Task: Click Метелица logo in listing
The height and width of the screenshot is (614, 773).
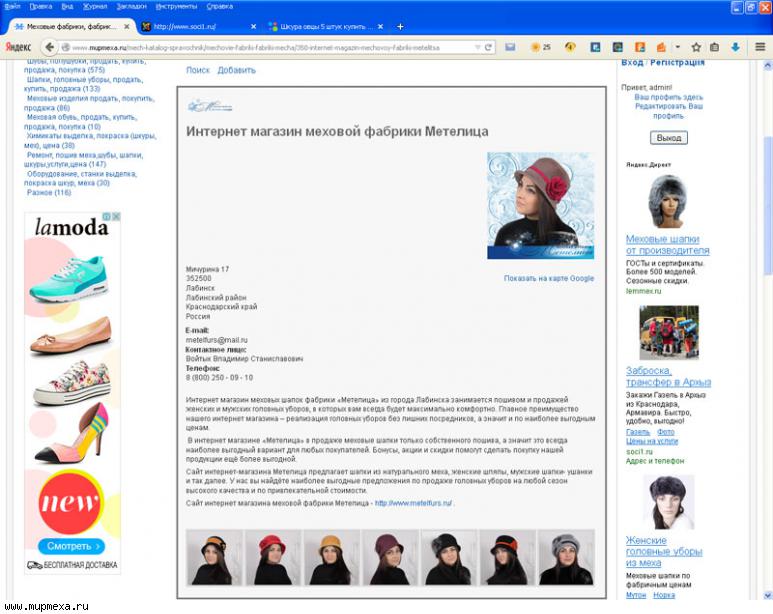Action: coord(210,106)
